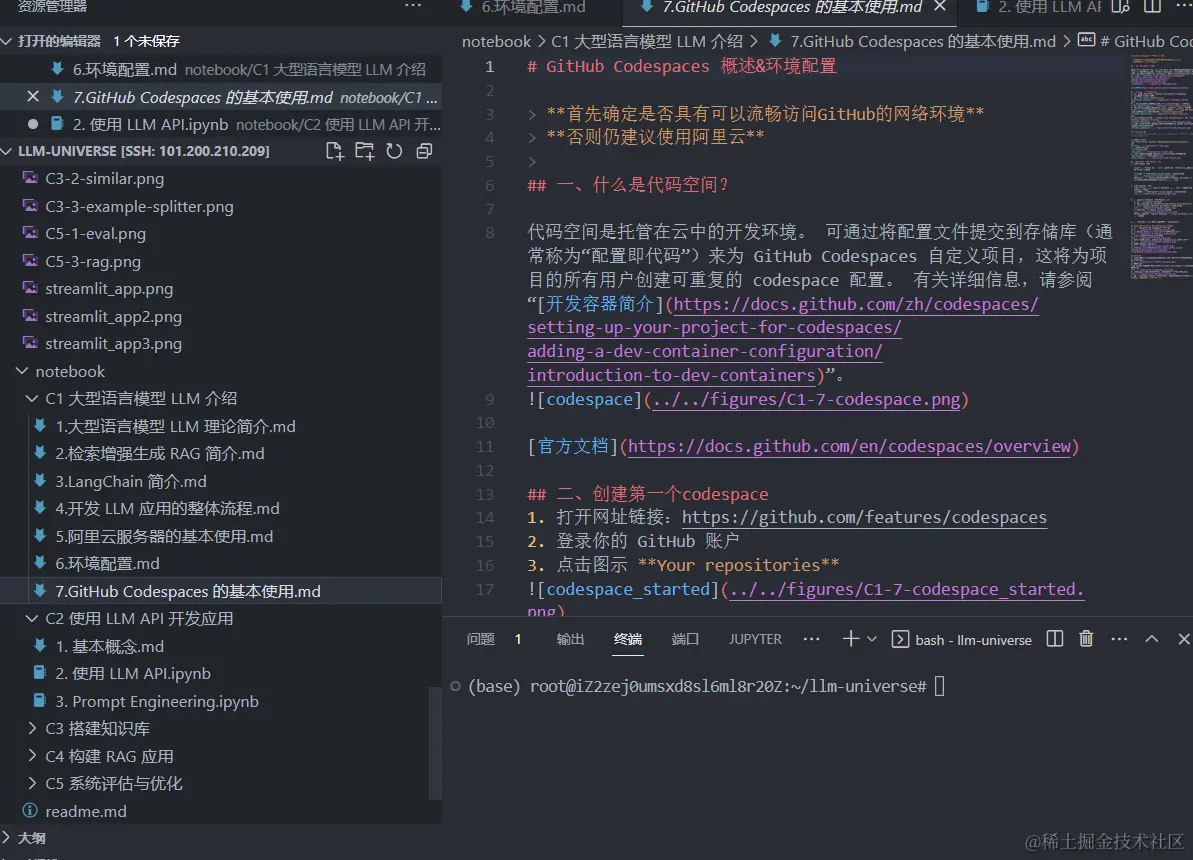Click the editor minimap overview
Screen dimensions: 1193x860
[x=1160, y=169]
